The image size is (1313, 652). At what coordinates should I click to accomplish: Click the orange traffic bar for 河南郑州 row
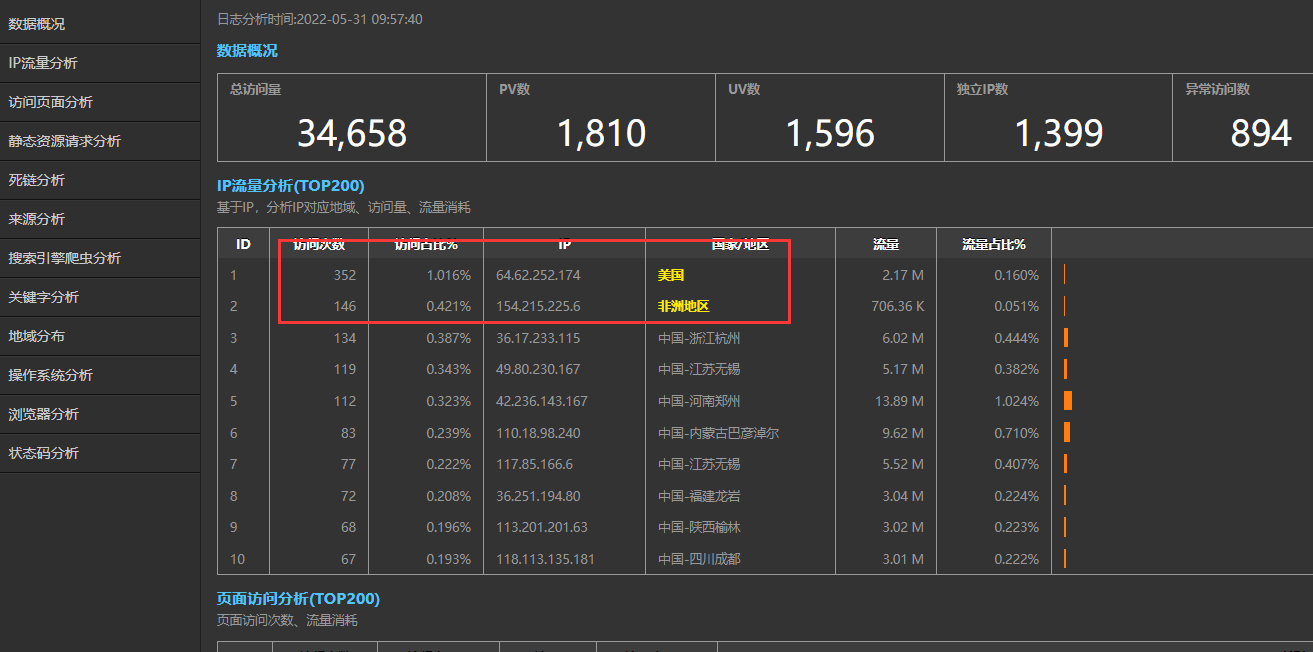click(x=1068, y=401)
